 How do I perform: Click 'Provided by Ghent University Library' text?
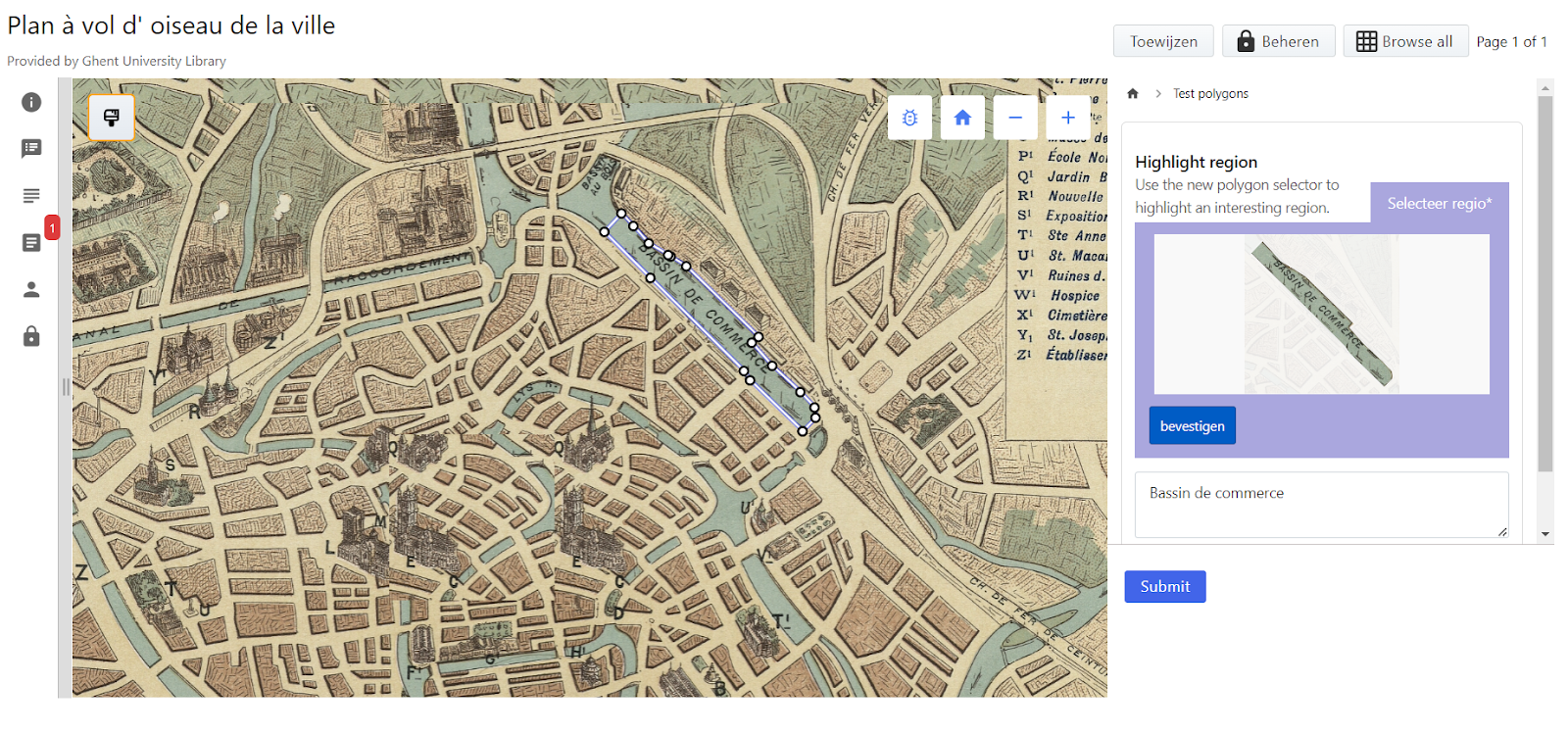(x=117, y=61)
